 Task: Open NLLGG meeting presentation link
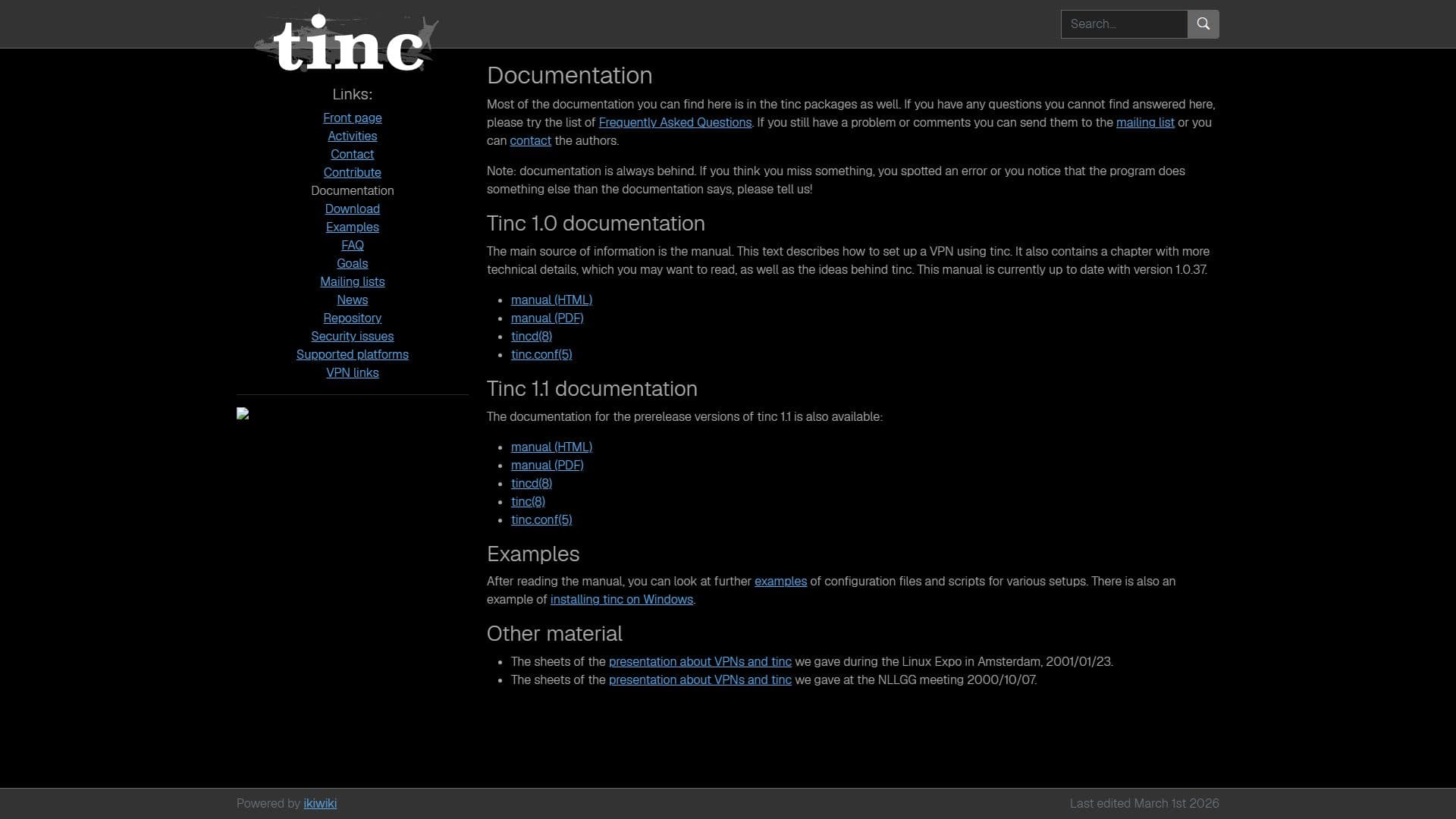(700, 679)
